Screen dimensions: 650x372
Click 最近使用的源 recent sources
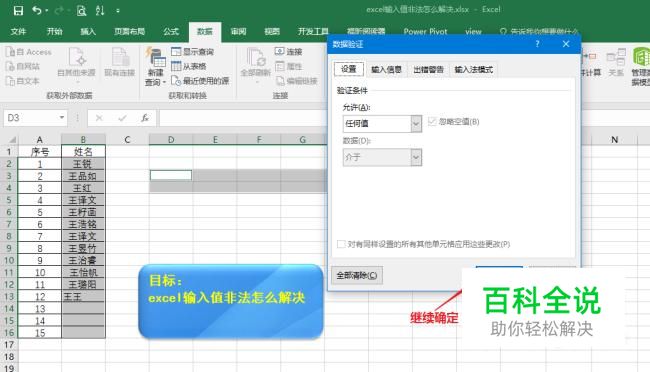[200, 80]
